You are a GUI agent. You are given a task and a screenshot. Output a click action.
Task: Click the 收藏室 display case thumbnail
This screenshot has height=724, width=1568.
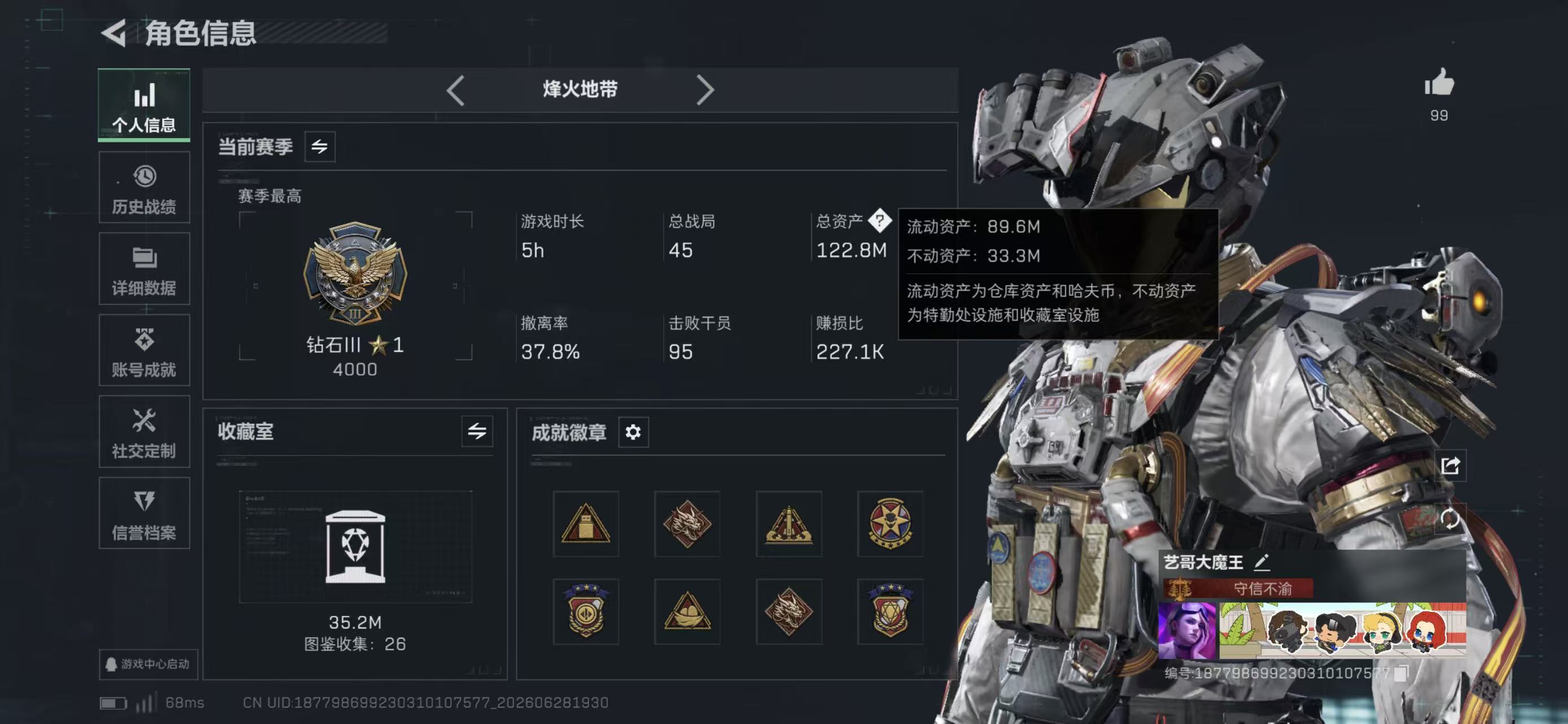[x=356, y=546]
